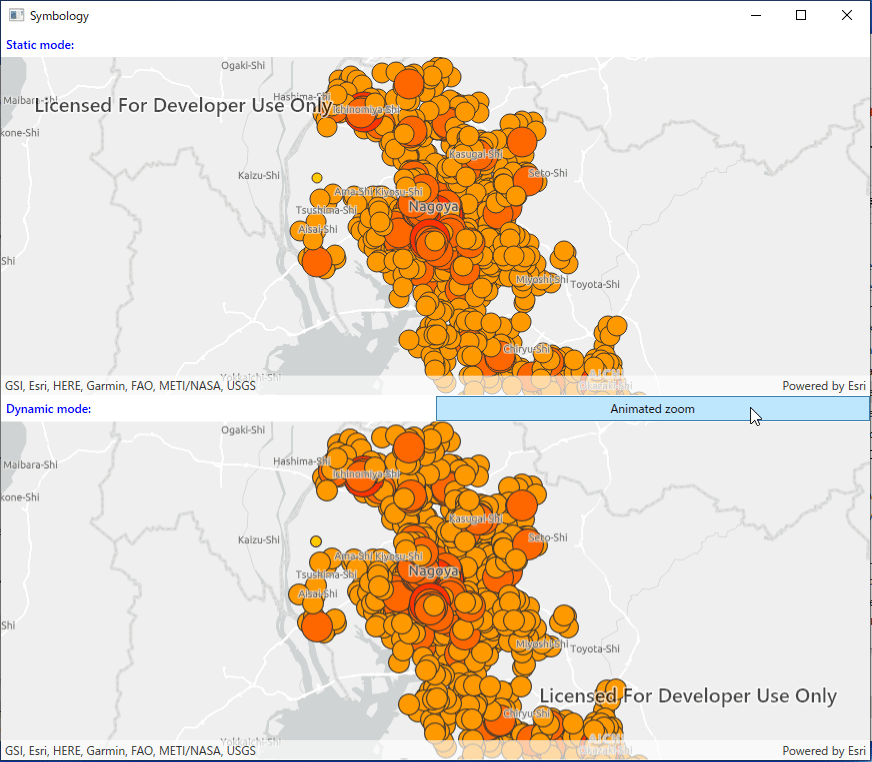Click the small isolated yellow marker in Dynamic map
Viewport: 872px width, 762px height.
(316, 541)
